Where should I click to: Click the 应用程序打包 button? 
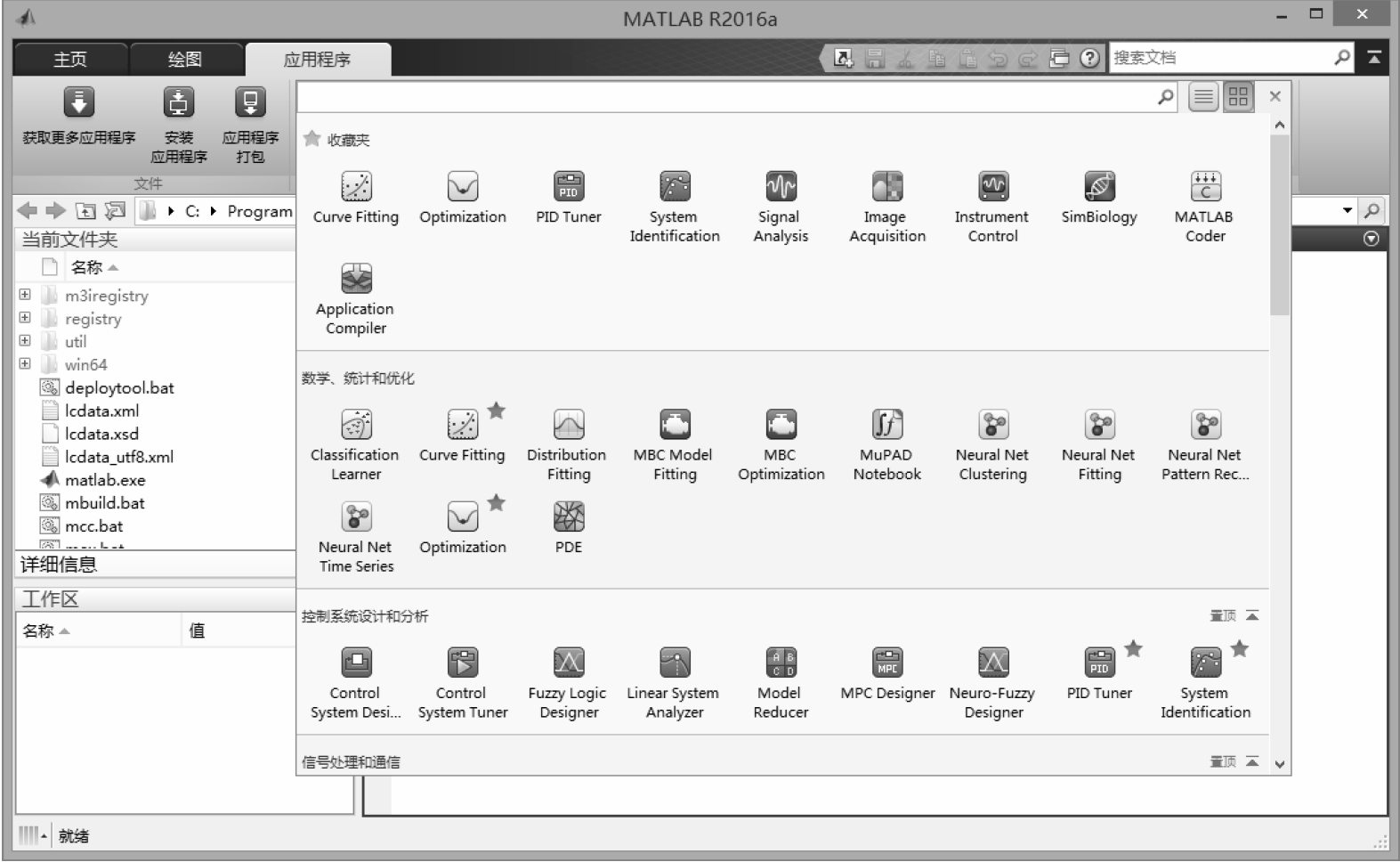(250, 126)
